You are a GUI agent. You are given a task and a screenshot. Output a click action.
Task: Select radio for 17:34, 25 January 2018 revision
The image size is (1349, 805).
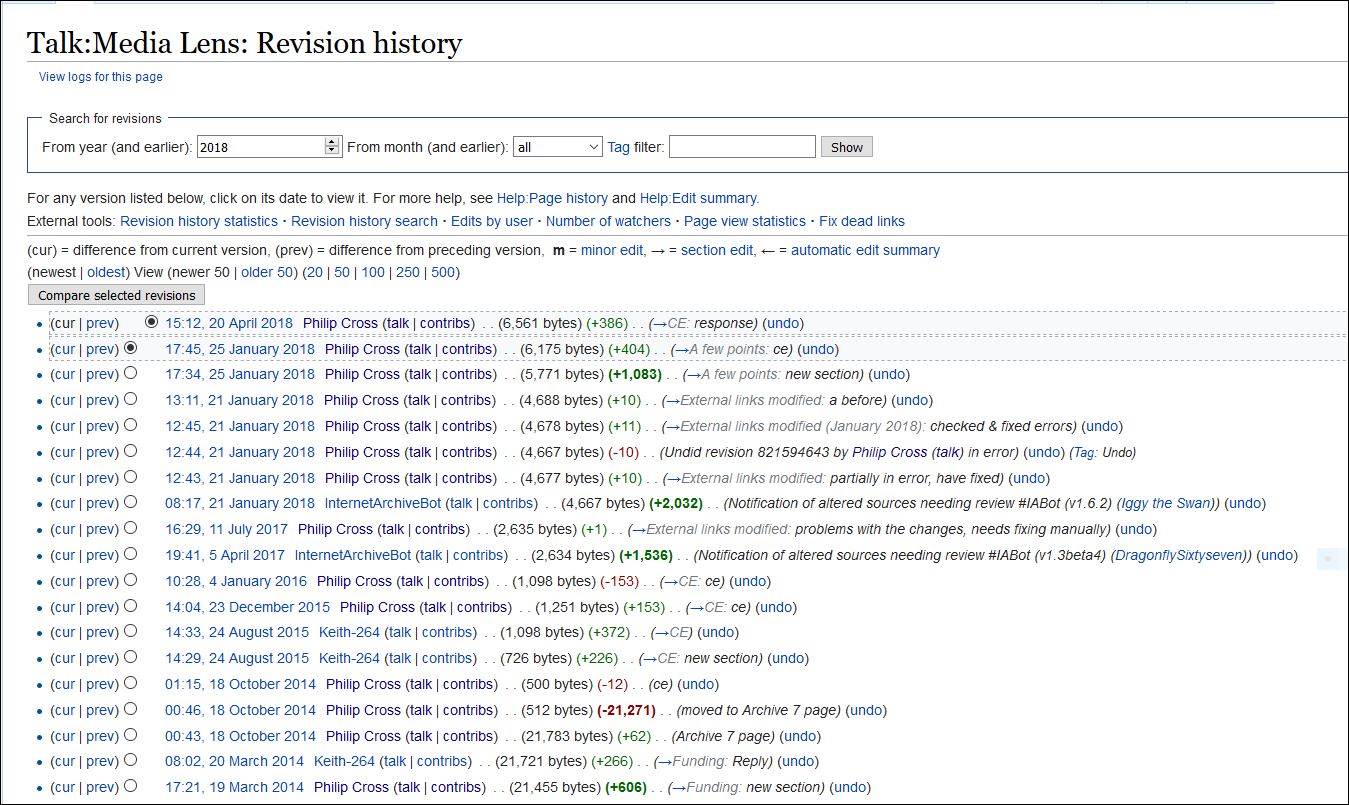click(x=131, y=374)
